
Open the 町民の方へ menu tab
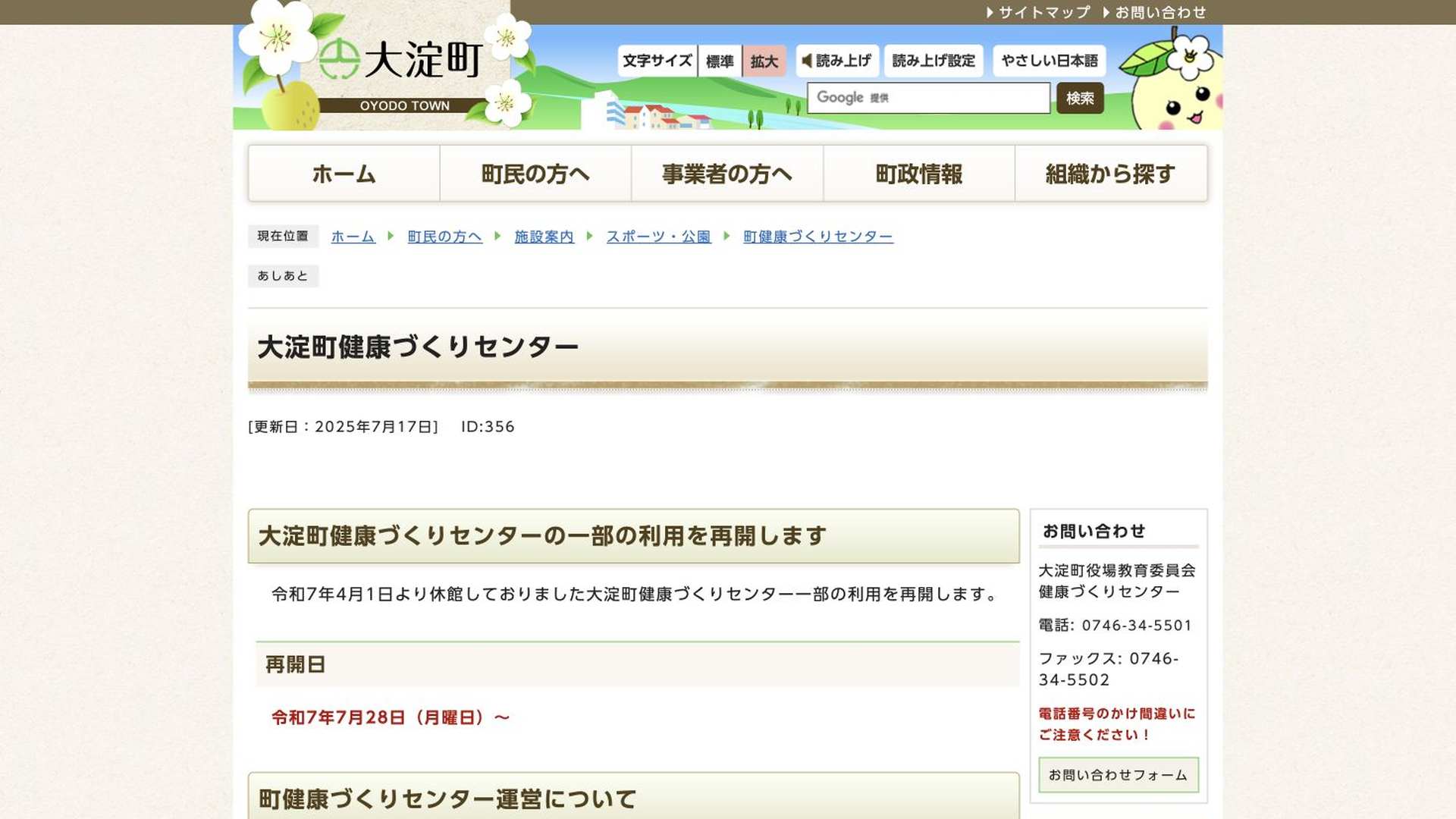(x=535, y=174)
